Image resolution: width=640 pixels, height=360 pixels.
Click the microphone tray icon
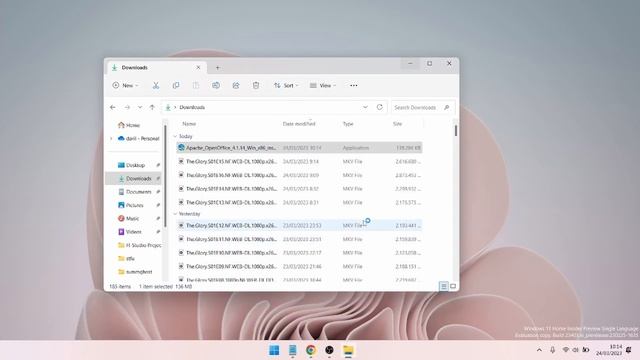pyautogui.click(x=552, y=350)
